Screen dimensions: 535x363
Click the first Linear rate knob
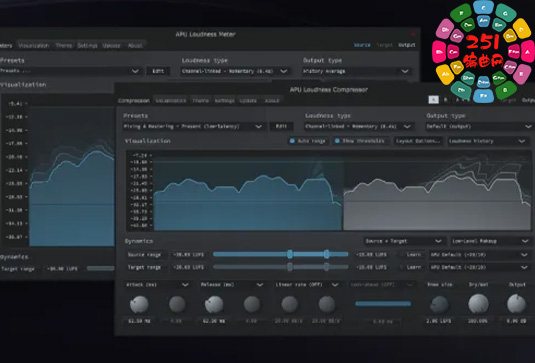(289, 304)
